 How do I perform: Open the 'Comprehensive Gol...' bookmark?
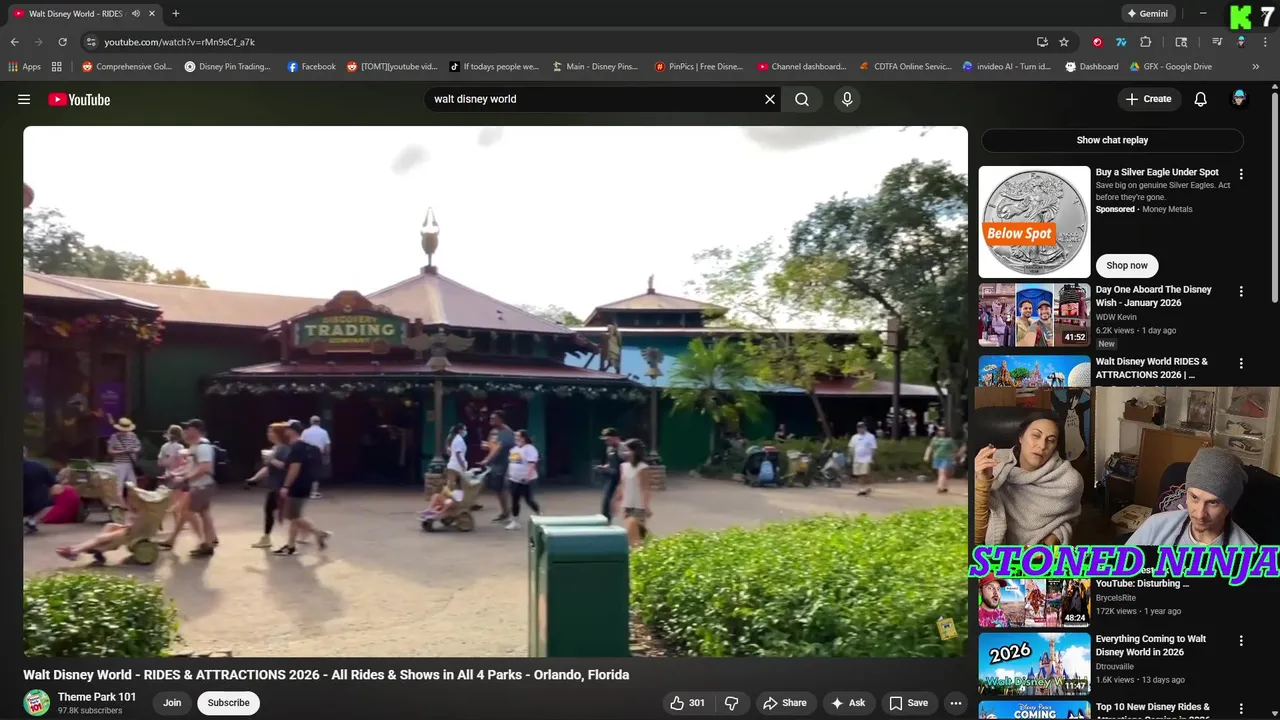126,67
